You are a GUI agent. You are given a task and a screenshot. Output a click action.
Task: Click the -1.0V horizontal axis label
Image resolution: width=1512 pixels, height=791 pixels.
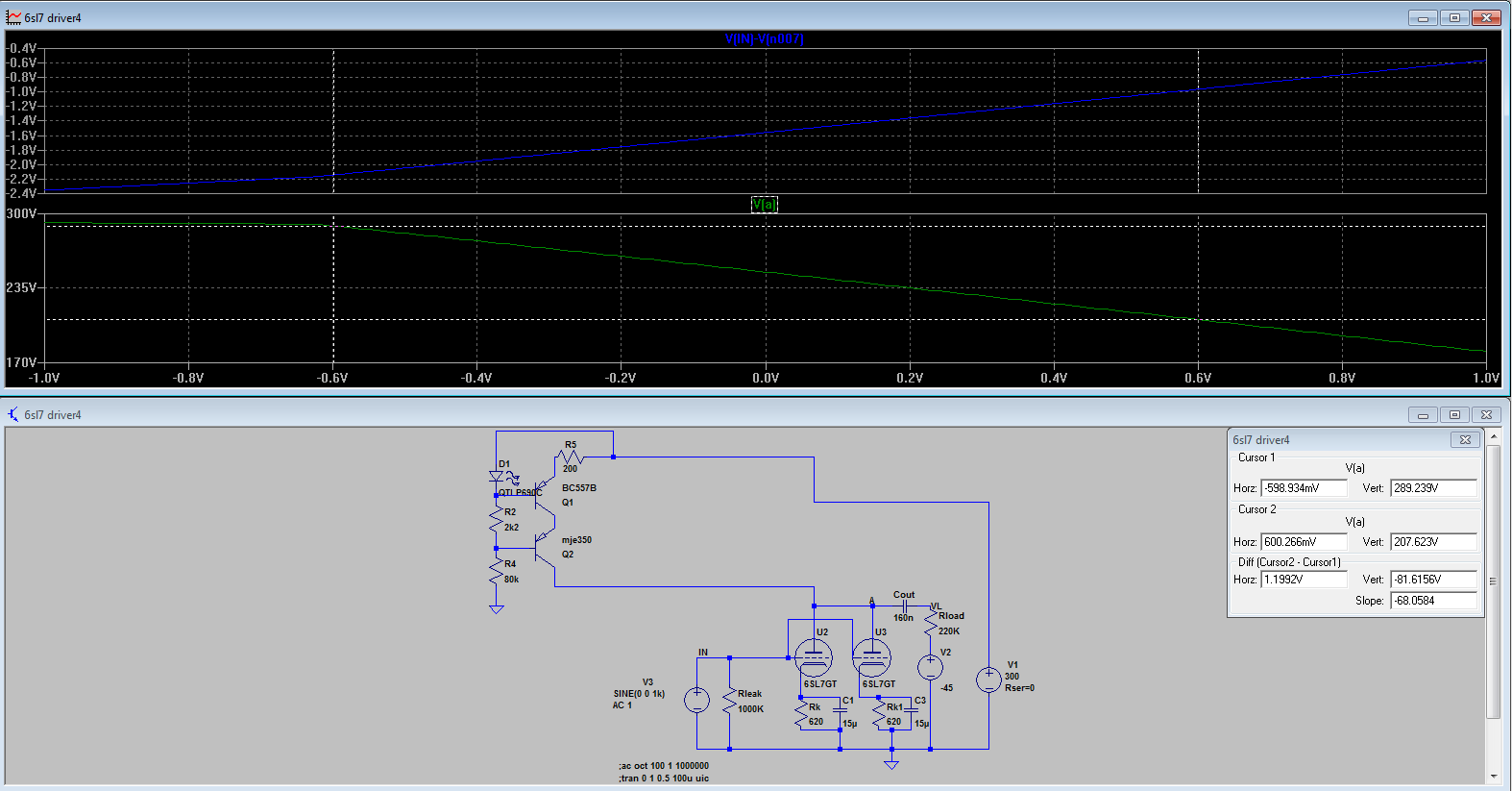[44, 378]
